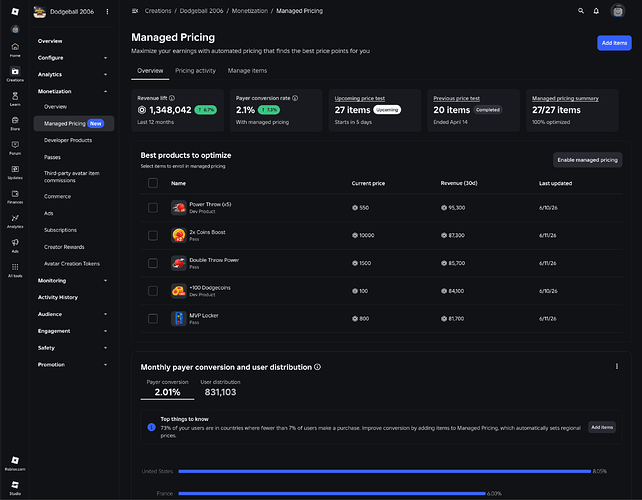This screenshot has width=642, height=500.
Task: Select User distribution metric 831,103
Action: click(x=220, y=388)
